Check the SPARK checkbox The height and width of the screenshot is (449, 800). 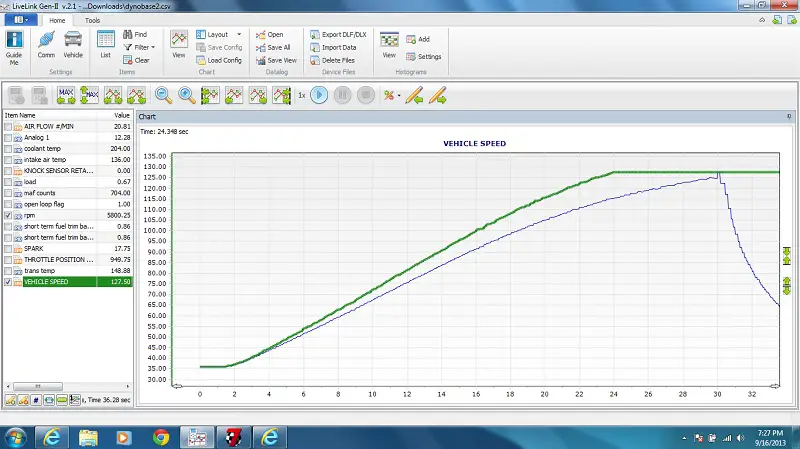click(8, 248)
